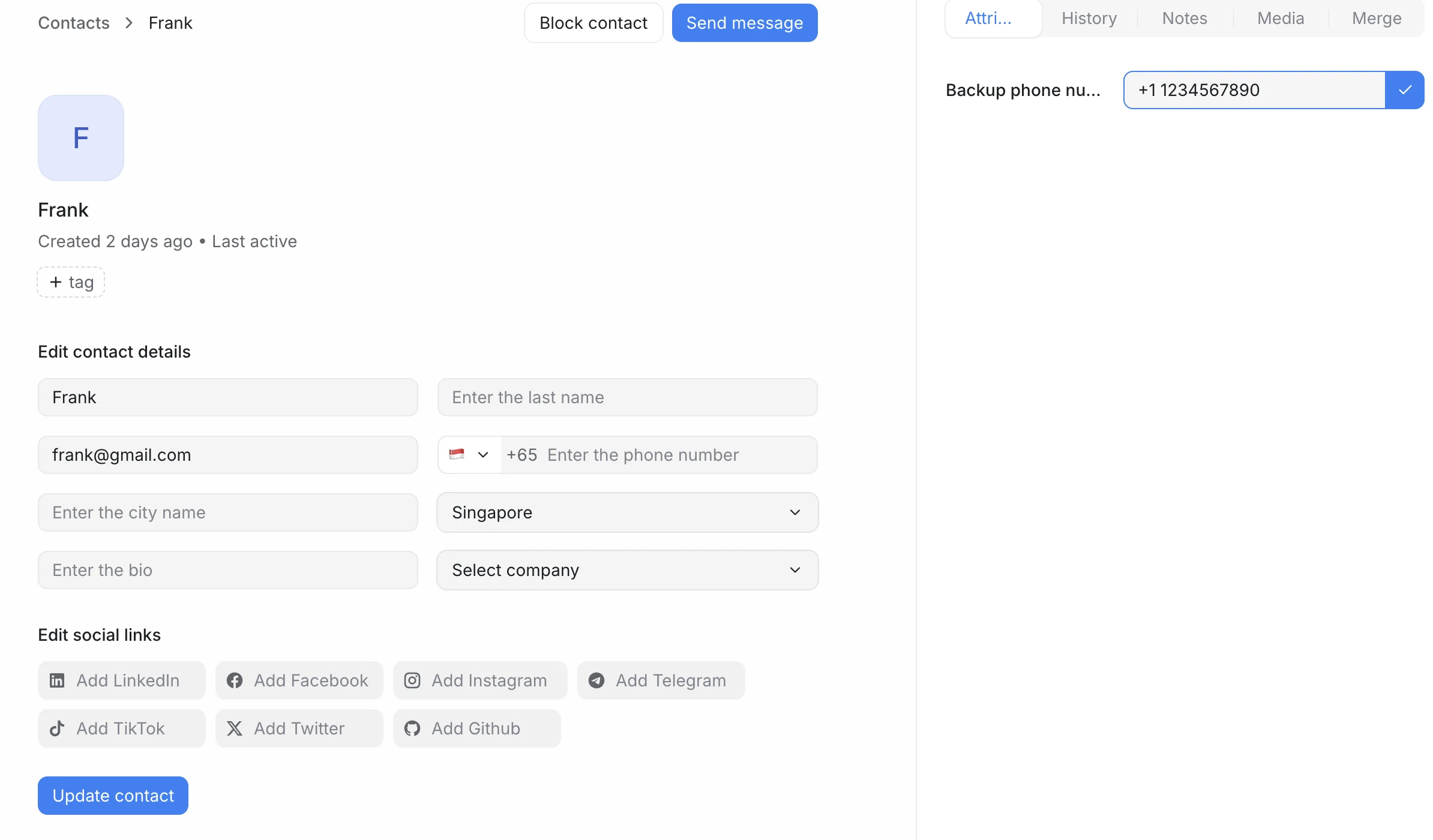Click the TikTok icon in social links
This screenshot has width=1433, height=840.
(57, 728)
